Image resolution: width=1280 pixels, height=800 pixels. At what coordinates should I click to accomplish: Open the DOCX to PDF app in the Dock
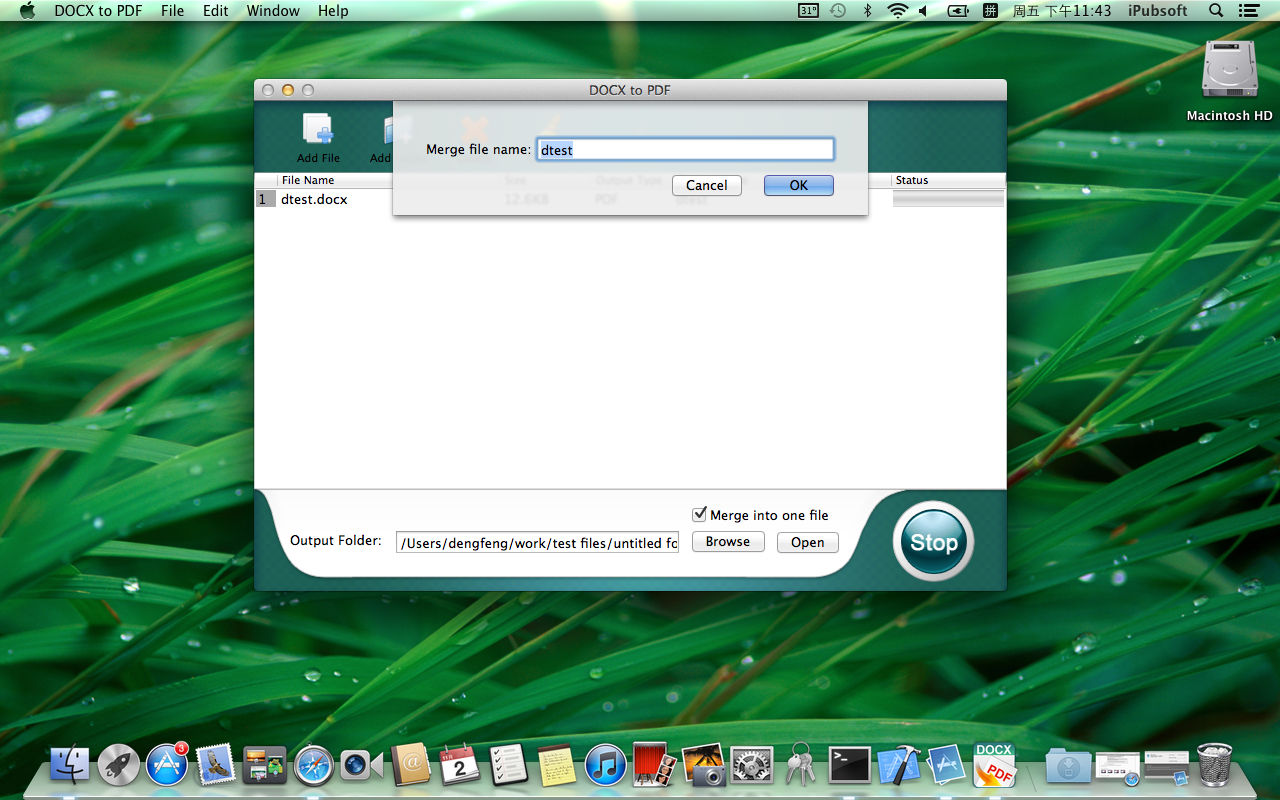pyautogui.click(x=995, y=766)
